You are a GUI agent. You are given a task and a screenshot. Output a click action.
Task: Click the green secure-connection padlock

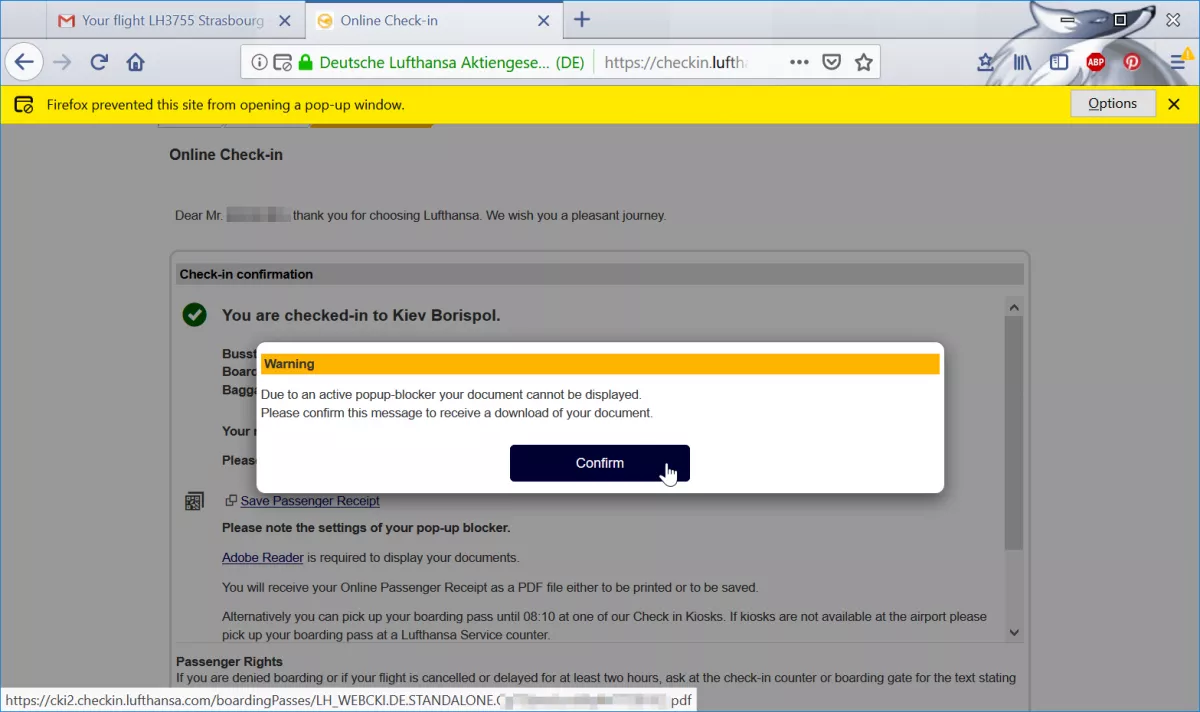[305, 62]
